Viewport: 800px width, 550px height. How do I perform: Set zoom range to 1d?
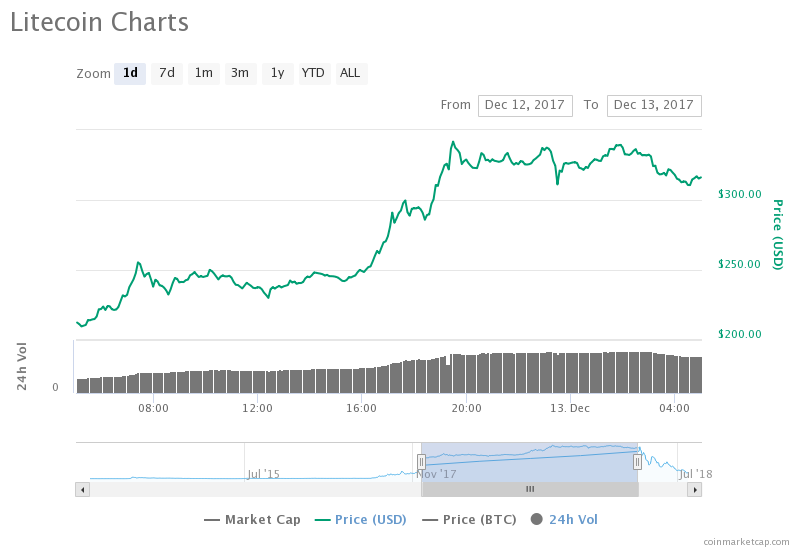click(130, 73)
